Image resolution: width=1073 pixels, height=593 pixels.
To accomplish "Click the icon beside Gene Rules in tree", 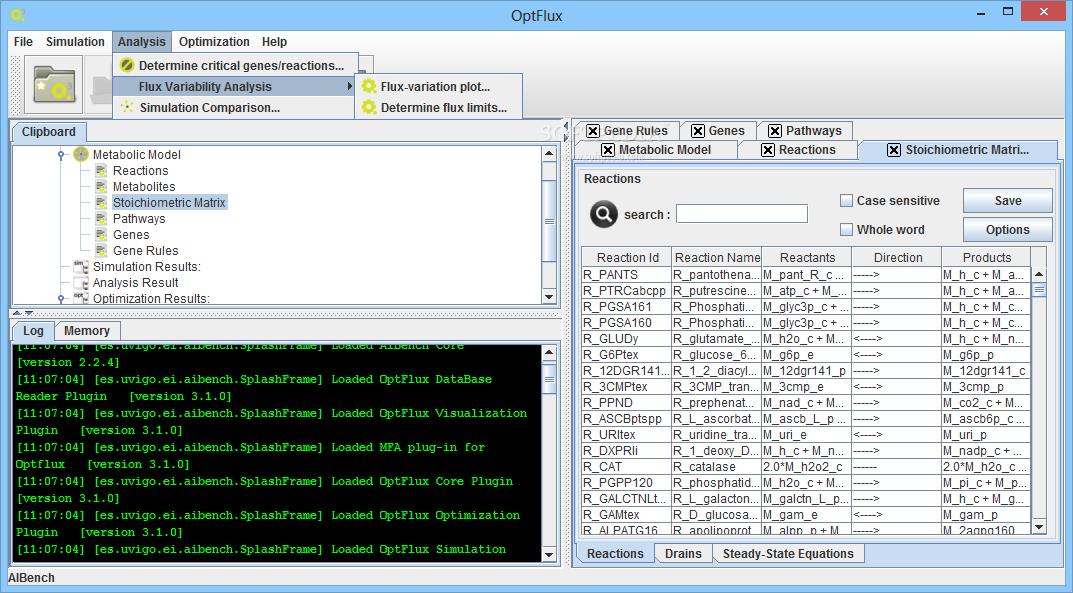I will tap(101, 250).
